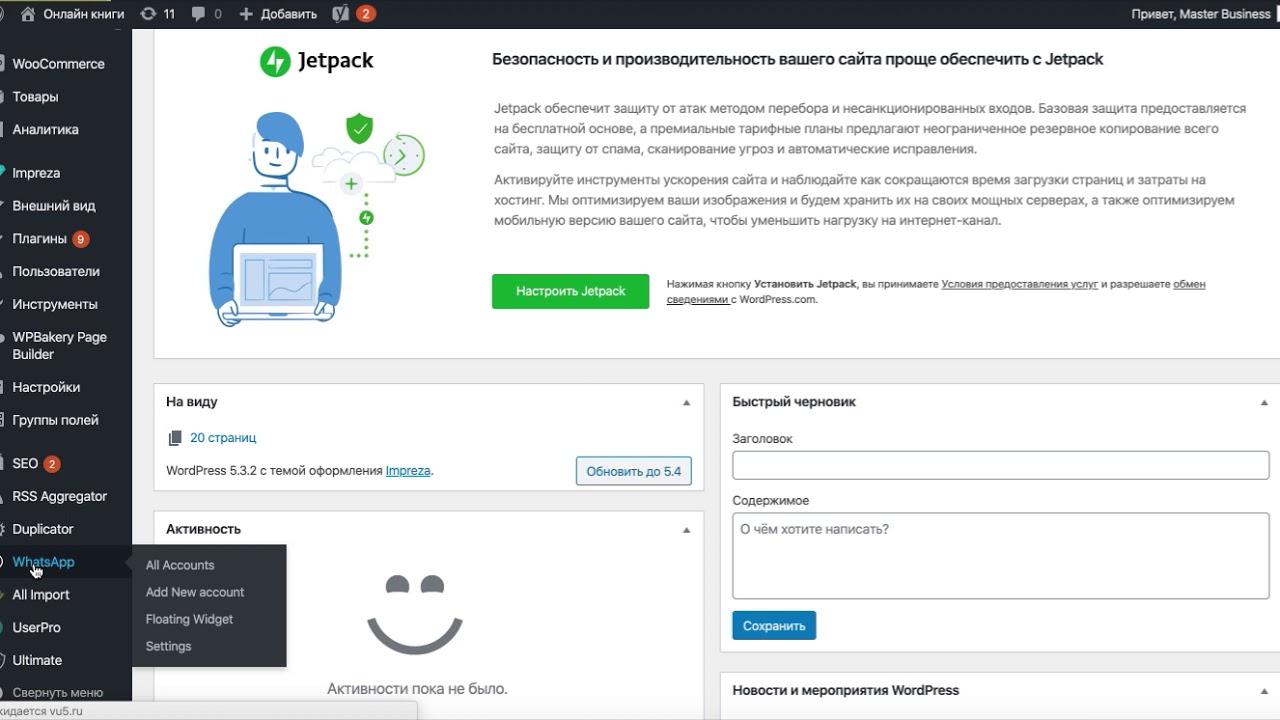Select All Accounts in WhatsApp submenu
Viewport: 1280px width, 720px height.
click(180, 566)
